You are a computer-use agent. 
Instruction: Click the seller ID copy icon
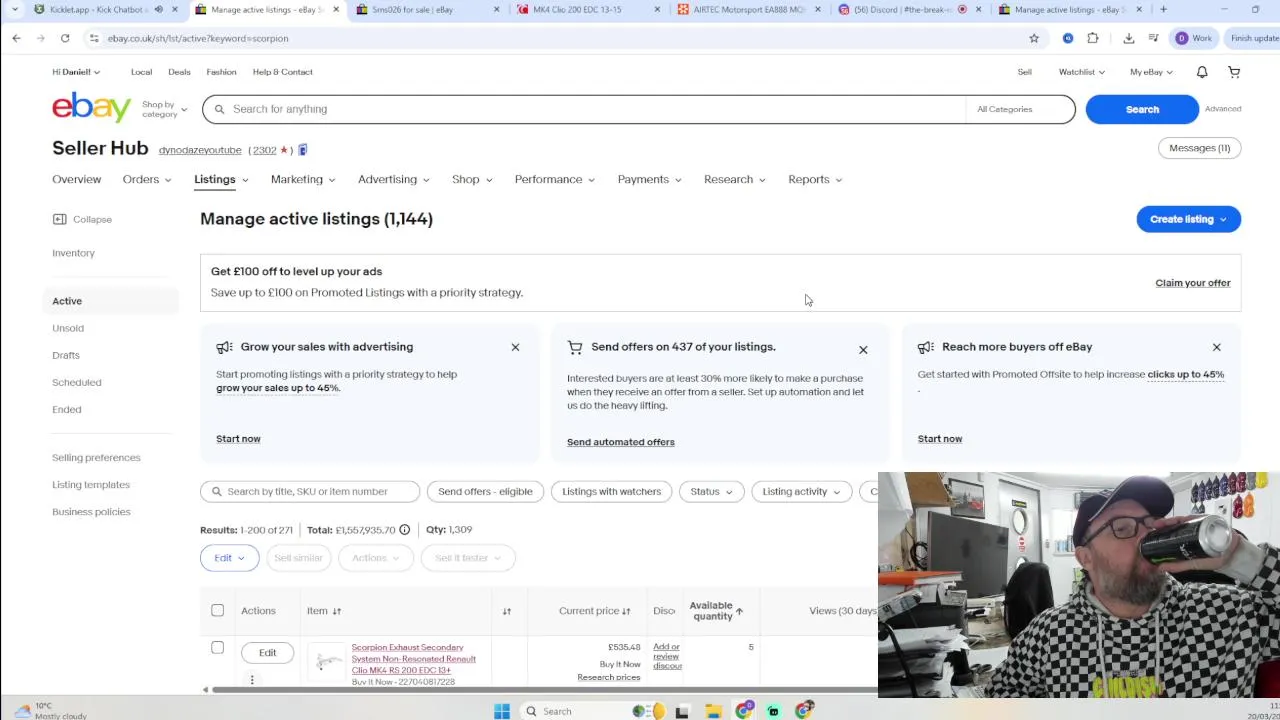pyautogui.click(x=303, y=150)
